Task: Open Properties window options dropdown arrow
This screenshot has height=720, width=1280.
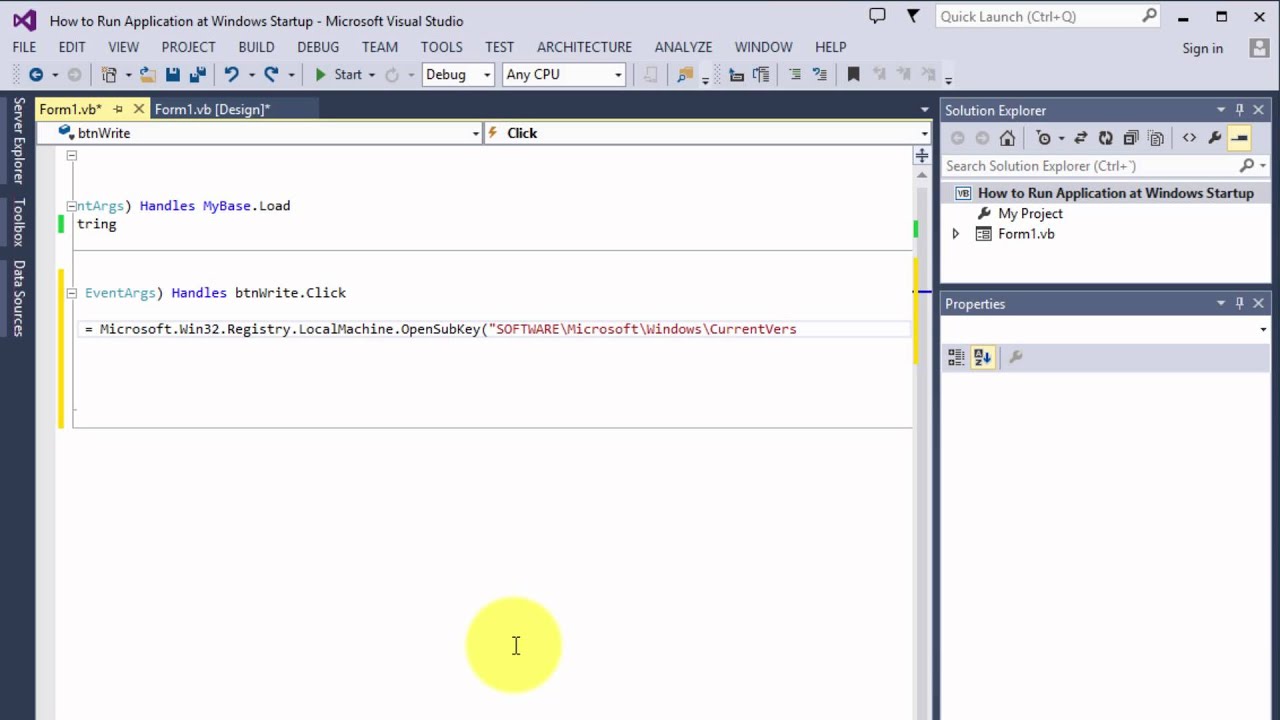Action: click(x=1221, y=303)
